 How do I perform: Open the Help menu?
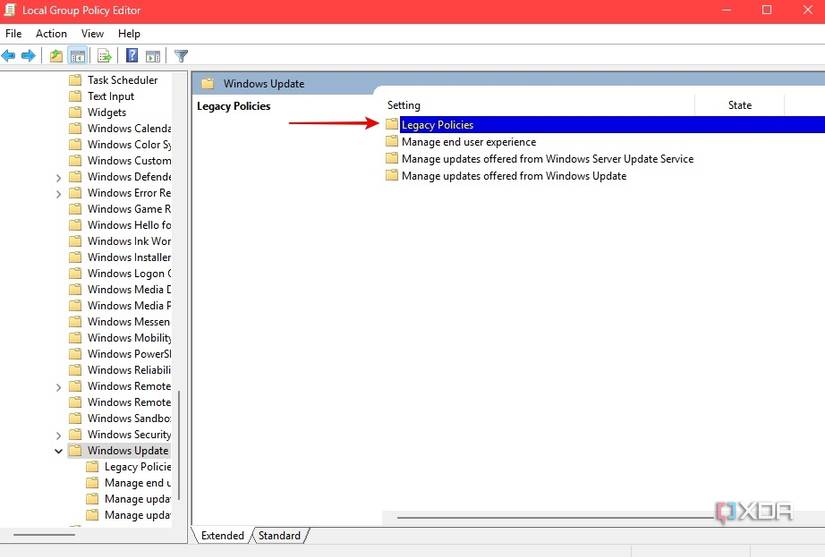pos(129,34)
